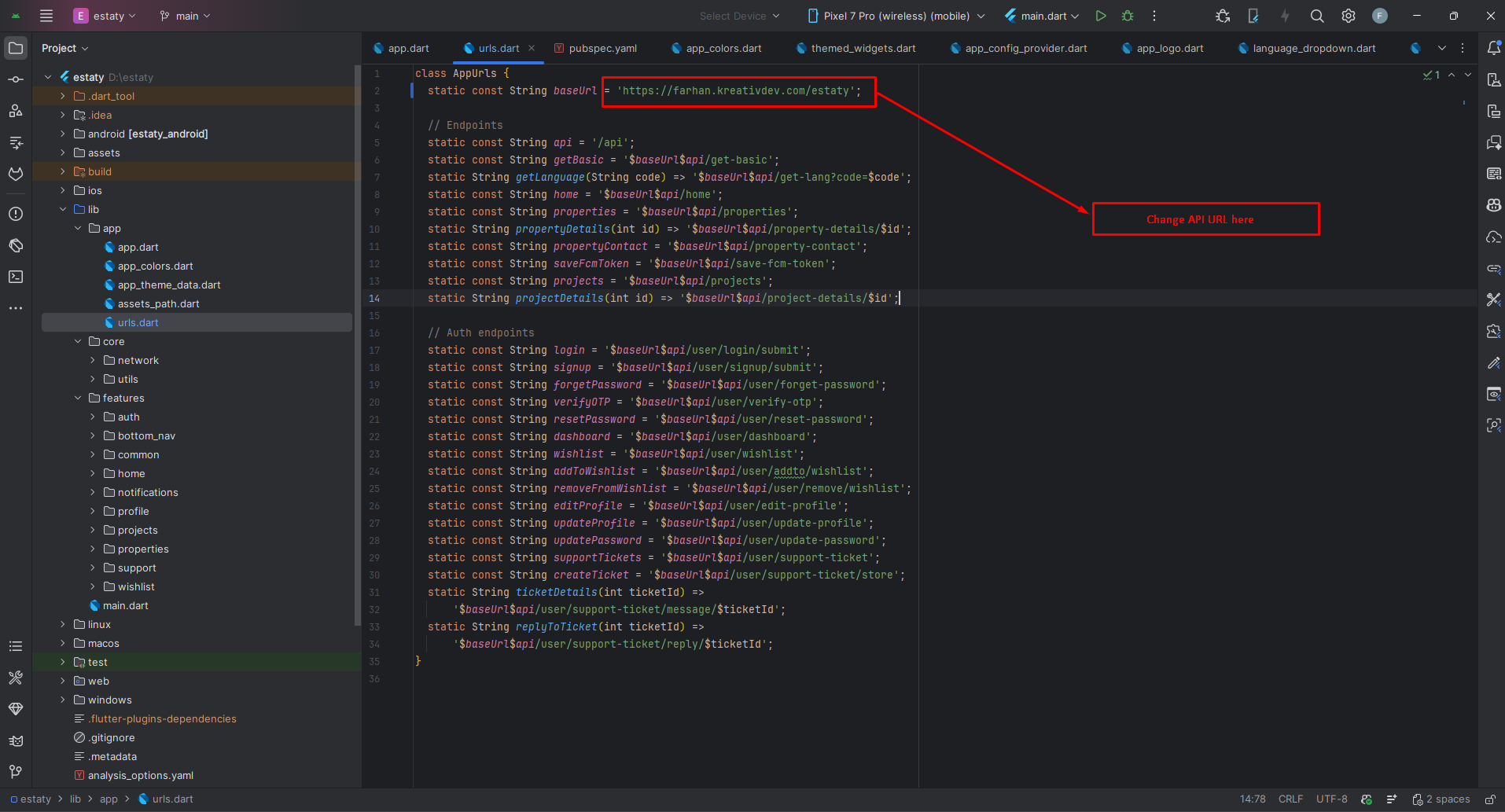Open Pixel 7 Pro device dropdown
1505x812 pixels.
pyautogui.click(x=896, y=16)
